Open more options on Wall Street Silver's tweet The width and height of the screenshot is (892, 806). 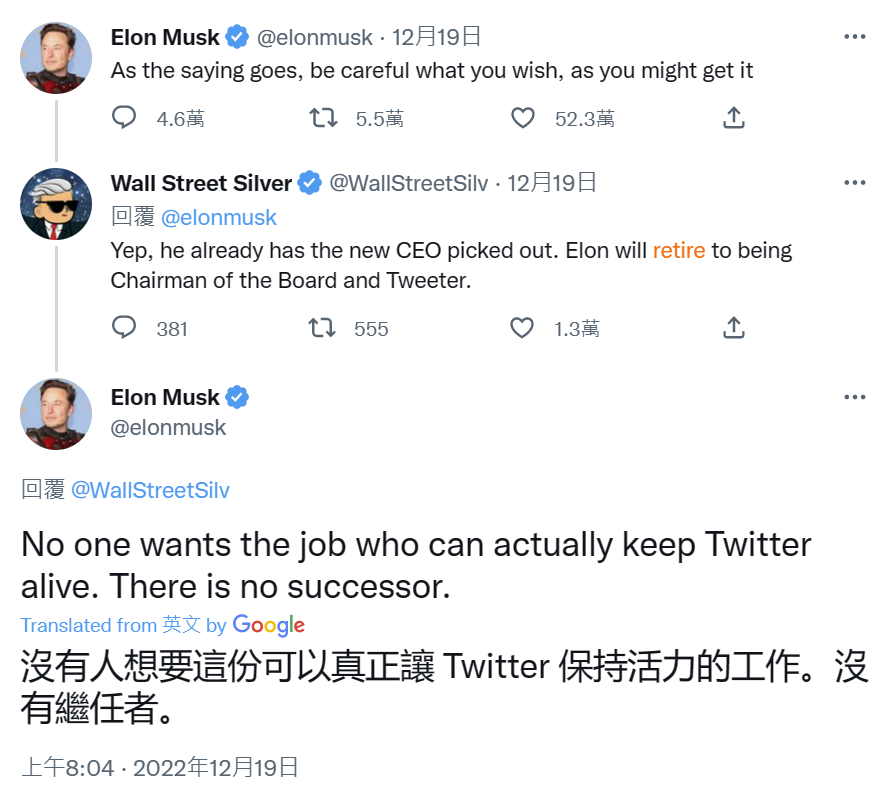[854, 183]
